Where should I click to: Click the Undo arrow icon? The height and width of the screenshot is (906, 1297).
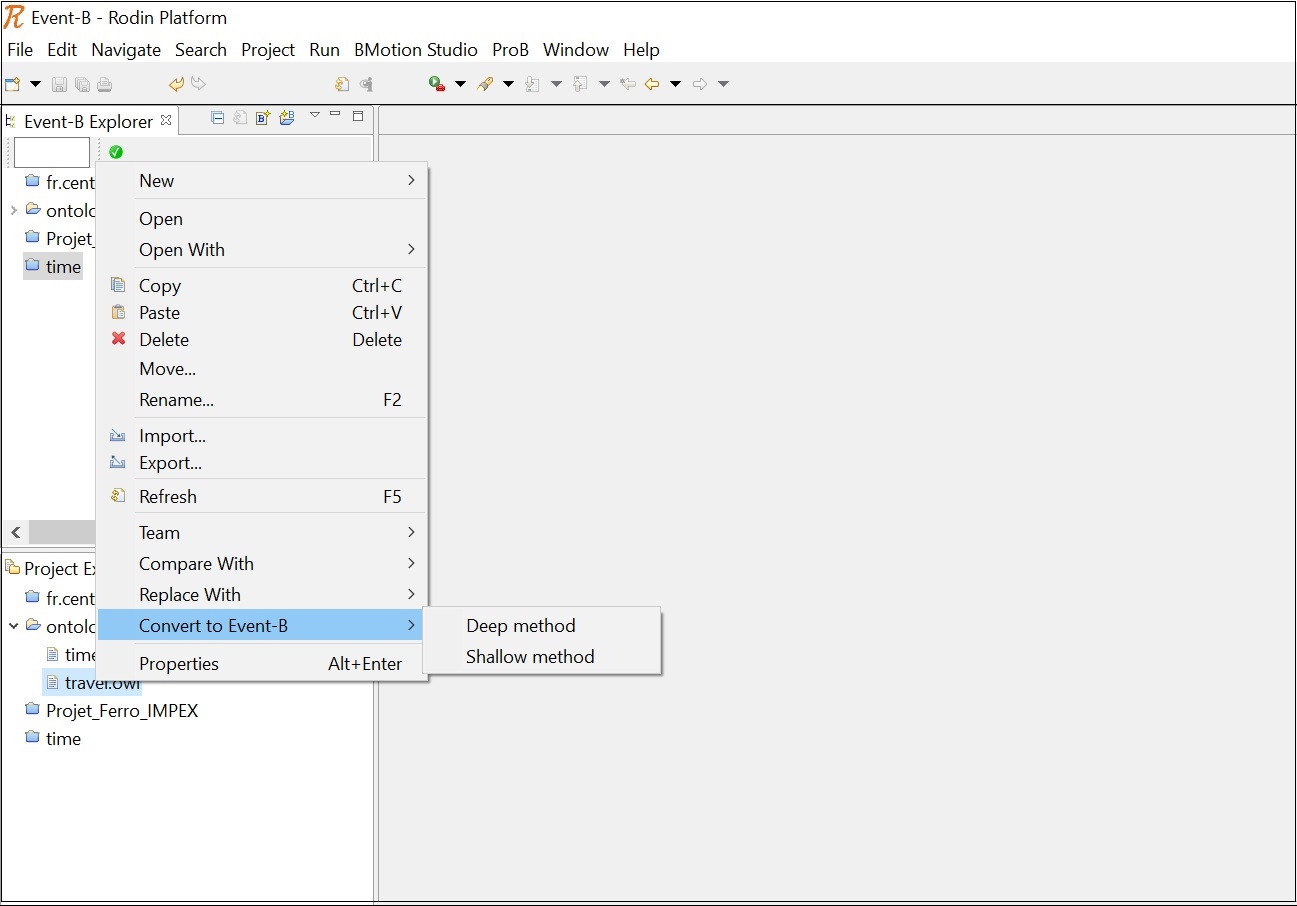point(176,84)
